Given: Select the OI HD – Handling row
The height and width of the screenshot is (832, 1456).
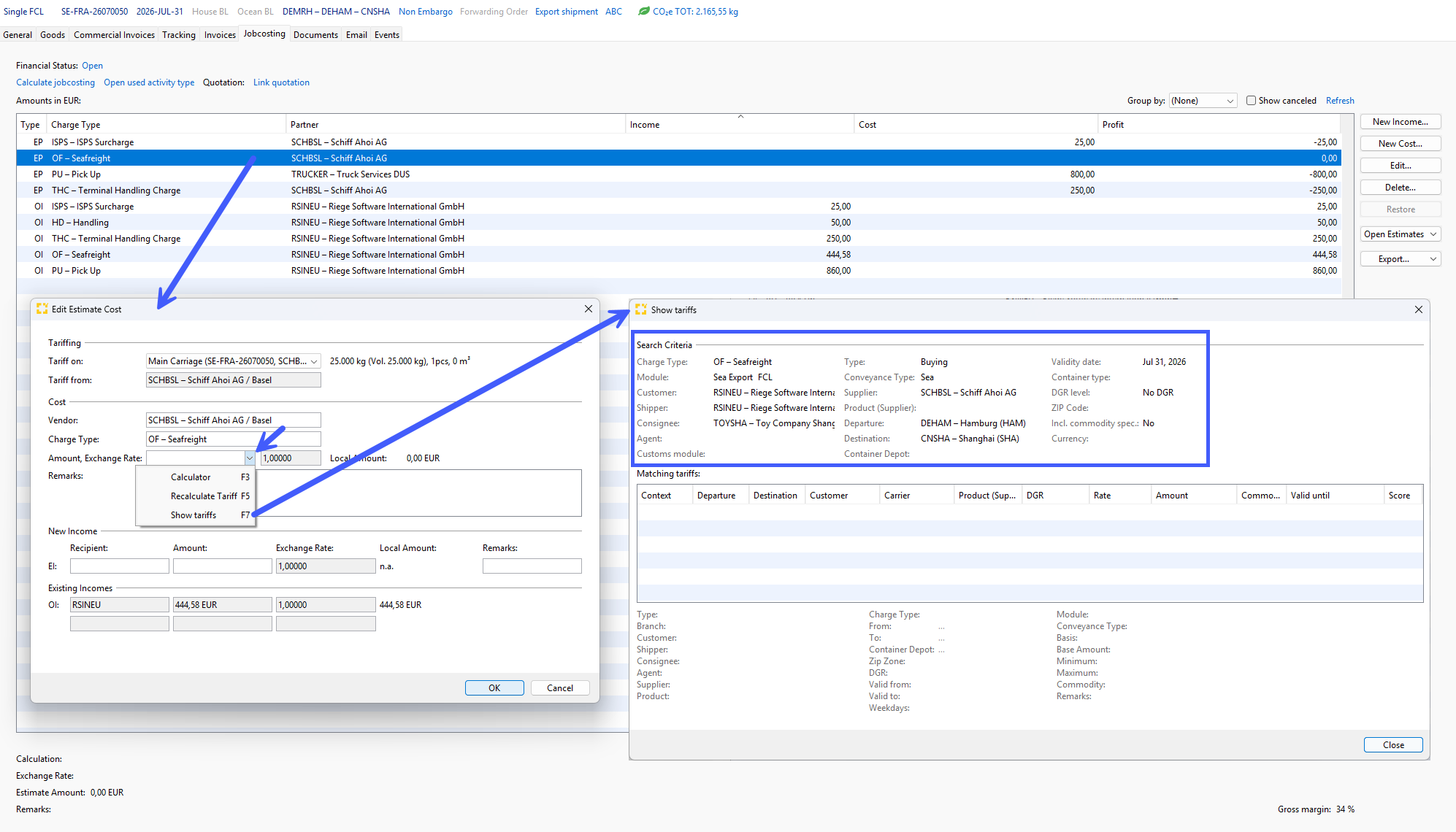Looking at the screenshot, I should 678,223.
